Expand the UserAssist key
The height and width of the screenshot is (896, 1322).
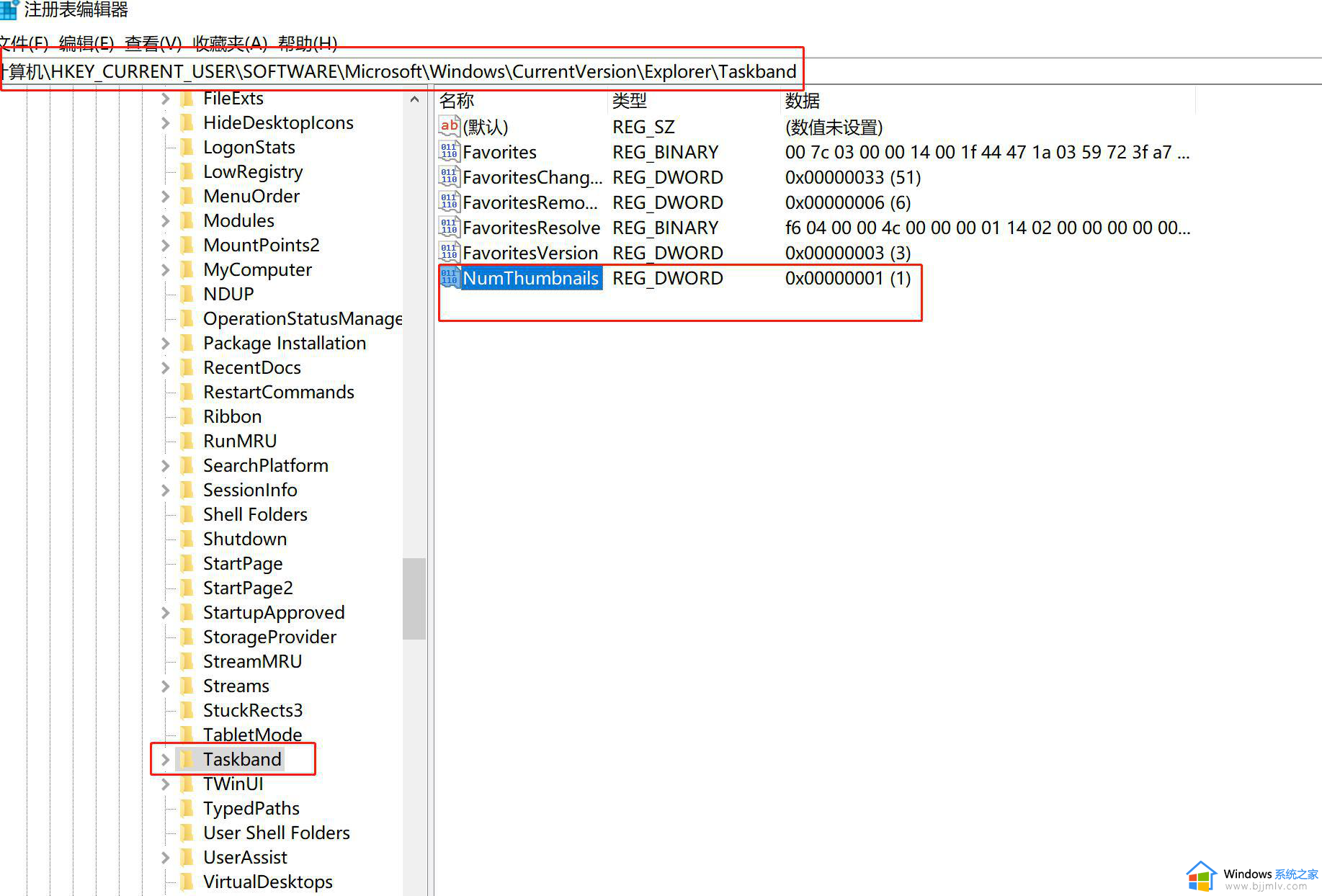point(165,858)
